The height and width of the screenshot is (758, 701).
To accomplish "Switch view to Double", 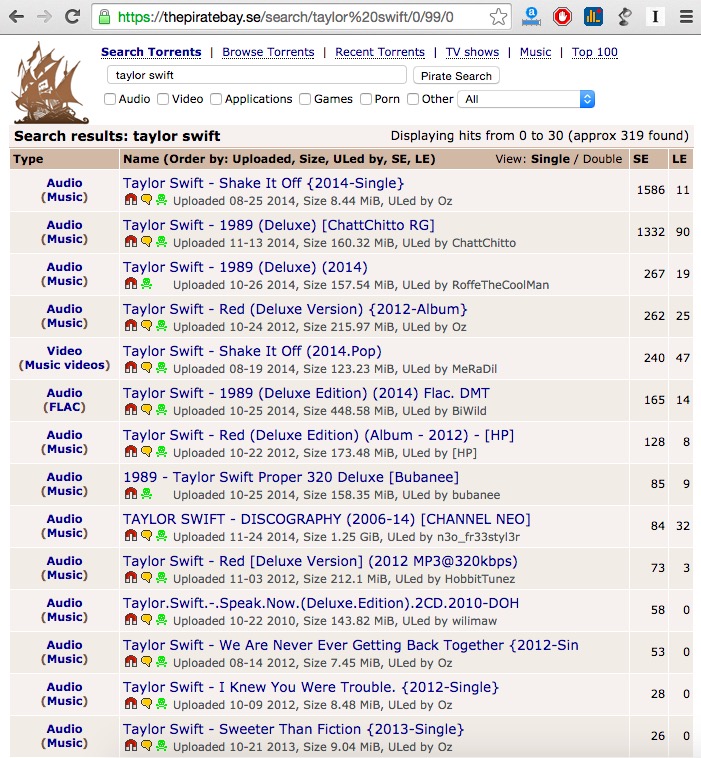I will coord(602,159).
